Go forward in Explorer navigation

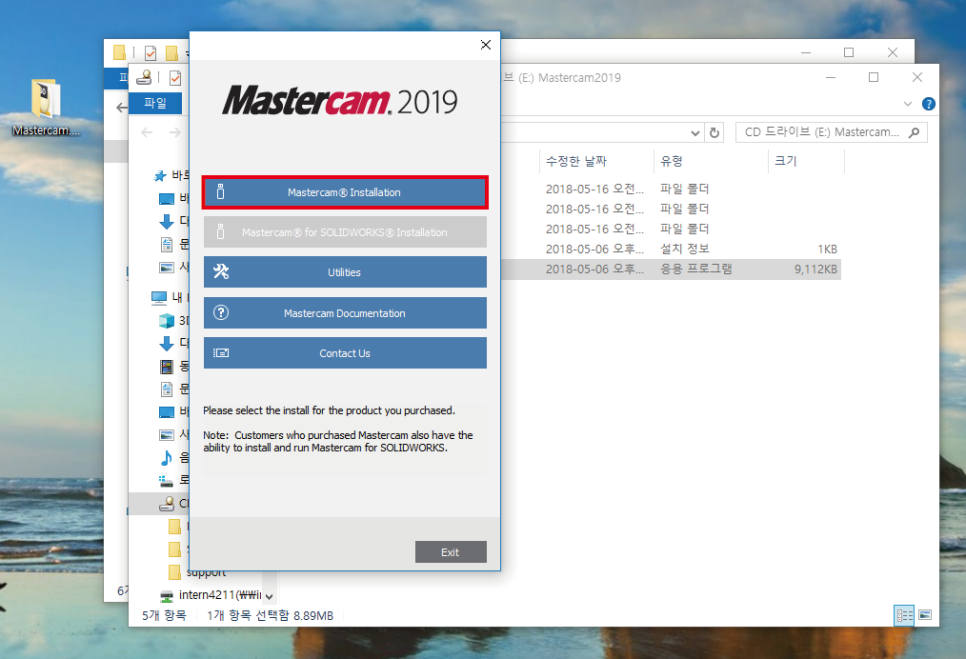coord(175,132)
